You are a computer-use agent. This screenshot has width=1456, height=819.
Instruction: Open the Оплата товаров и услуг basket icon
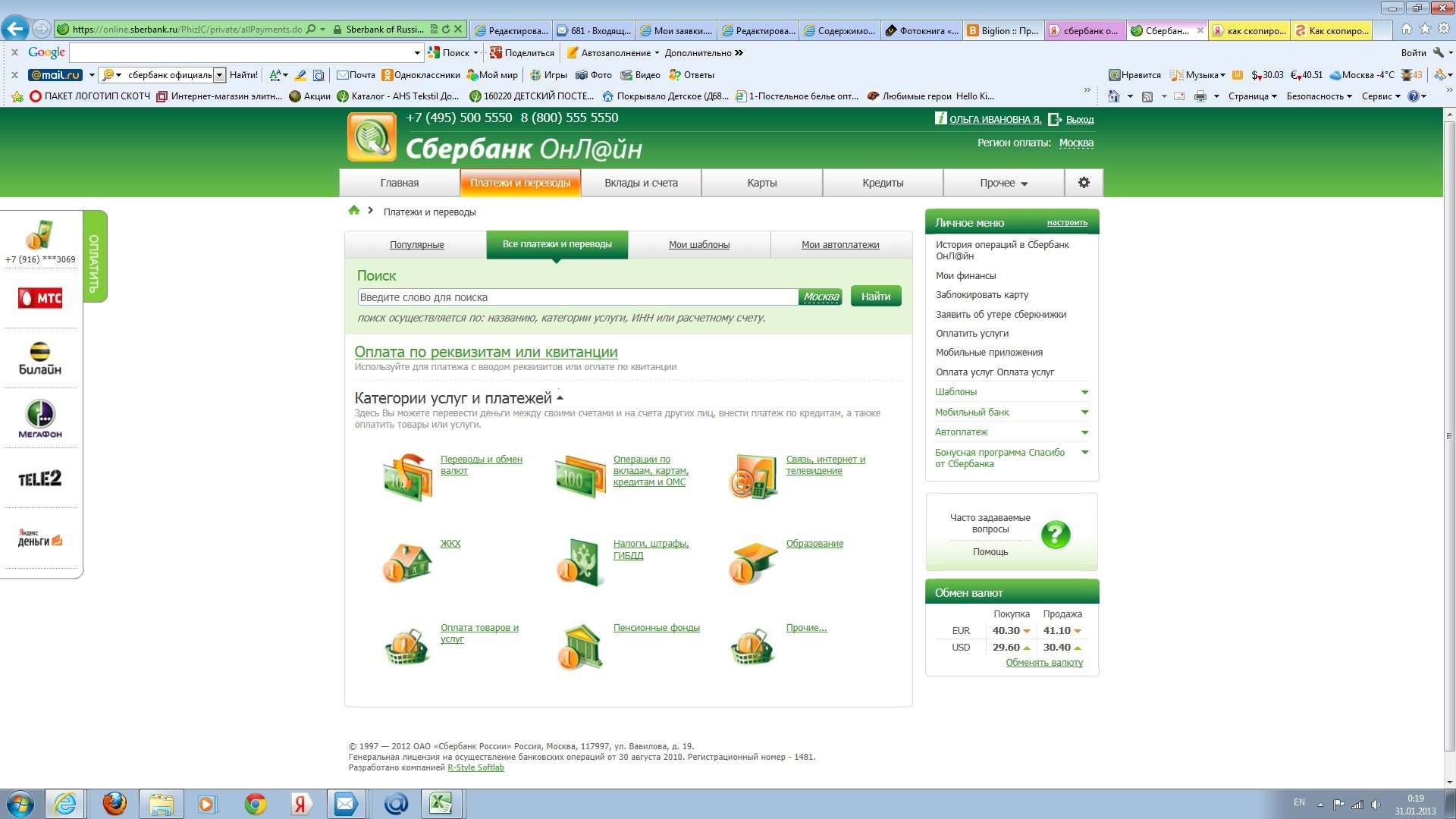point(407,646)
